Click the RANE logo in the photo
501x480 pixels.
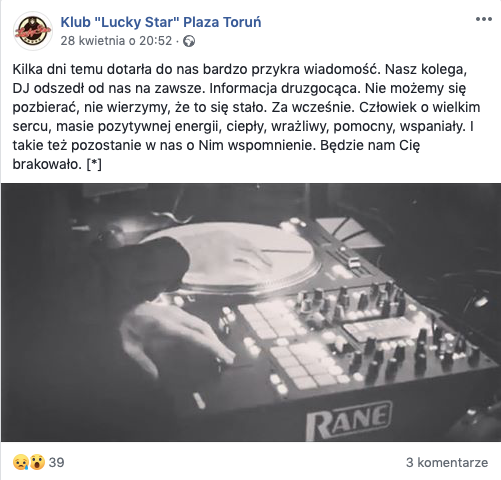click(348, 420)
